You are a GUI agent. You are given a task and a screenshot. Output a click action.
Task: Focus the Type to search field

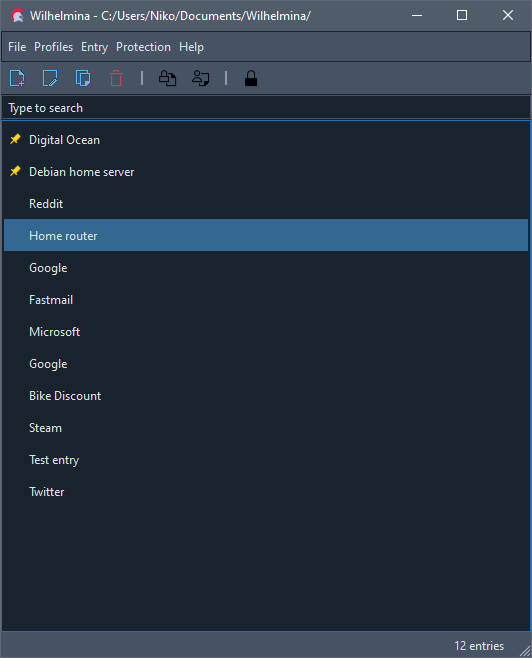(x=266, y=108)
